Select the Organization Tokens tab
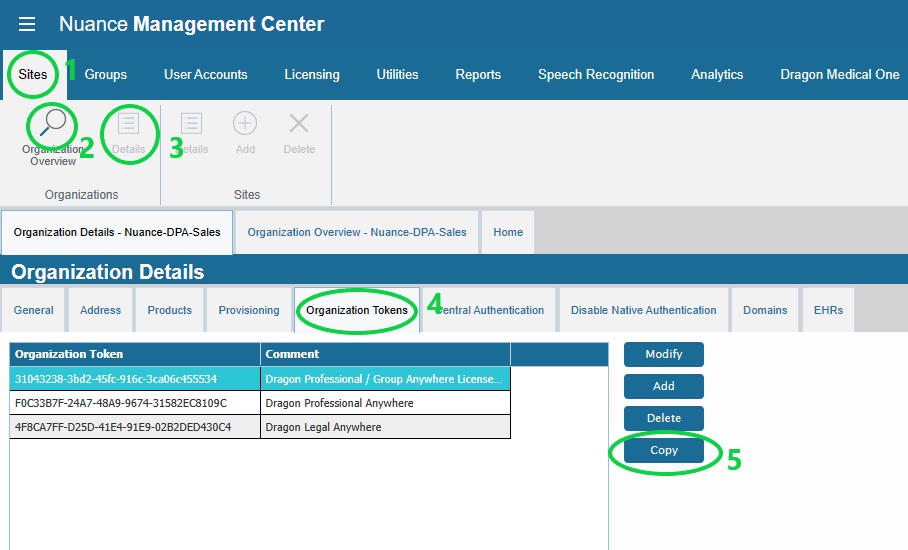The width and height of the screenshot is (908, 550). click(x=357, y=310)
